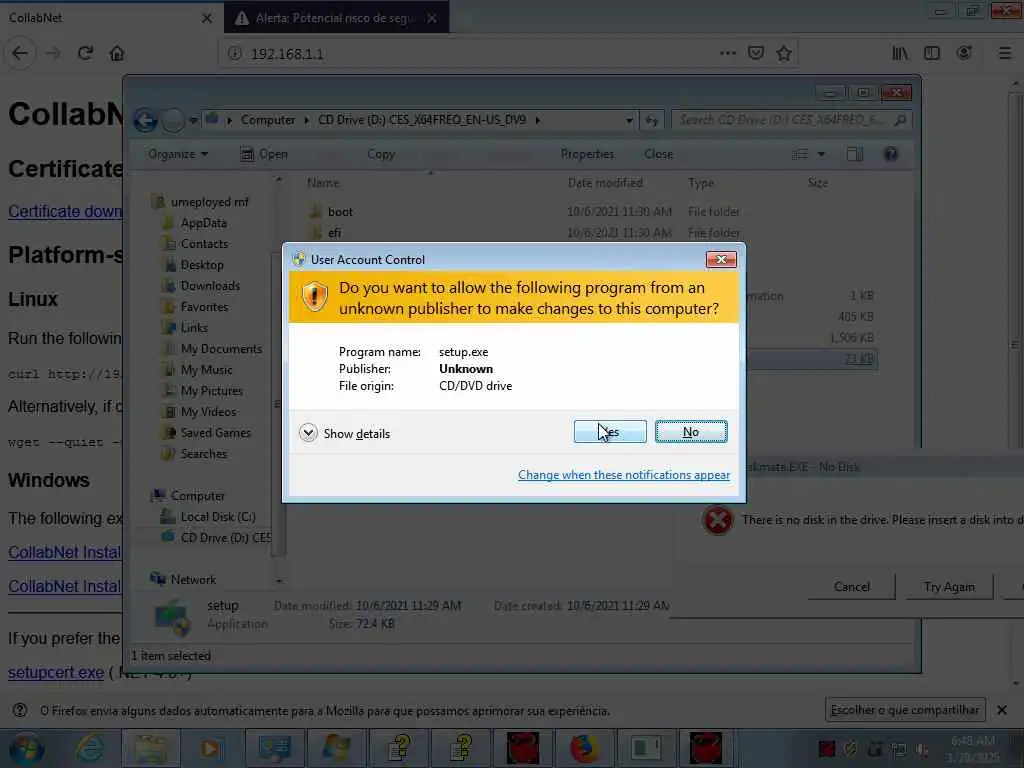Select Network in navigation tree
1024x768 pixels.
(193, 579)
